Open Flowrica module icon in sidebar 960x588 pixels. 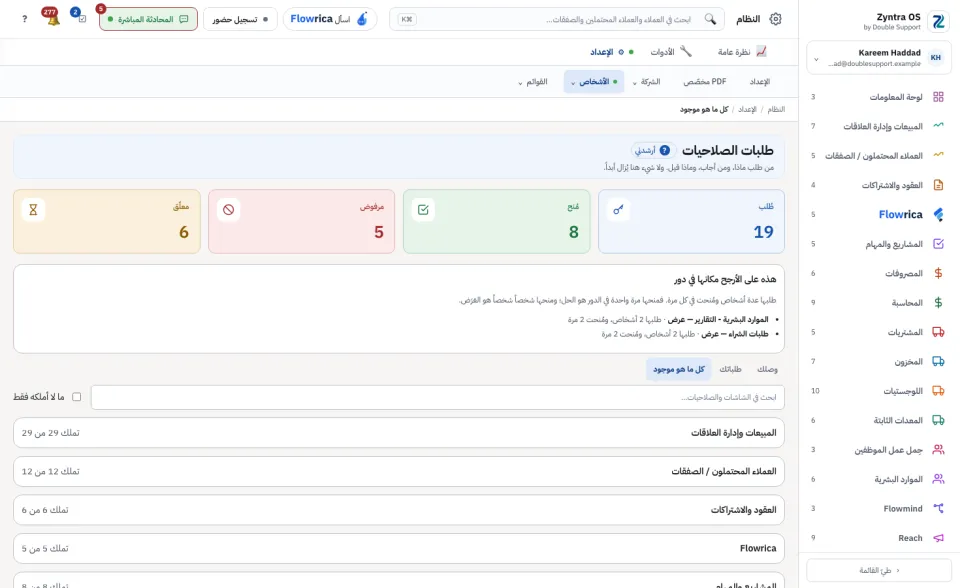tap(938, 214)
